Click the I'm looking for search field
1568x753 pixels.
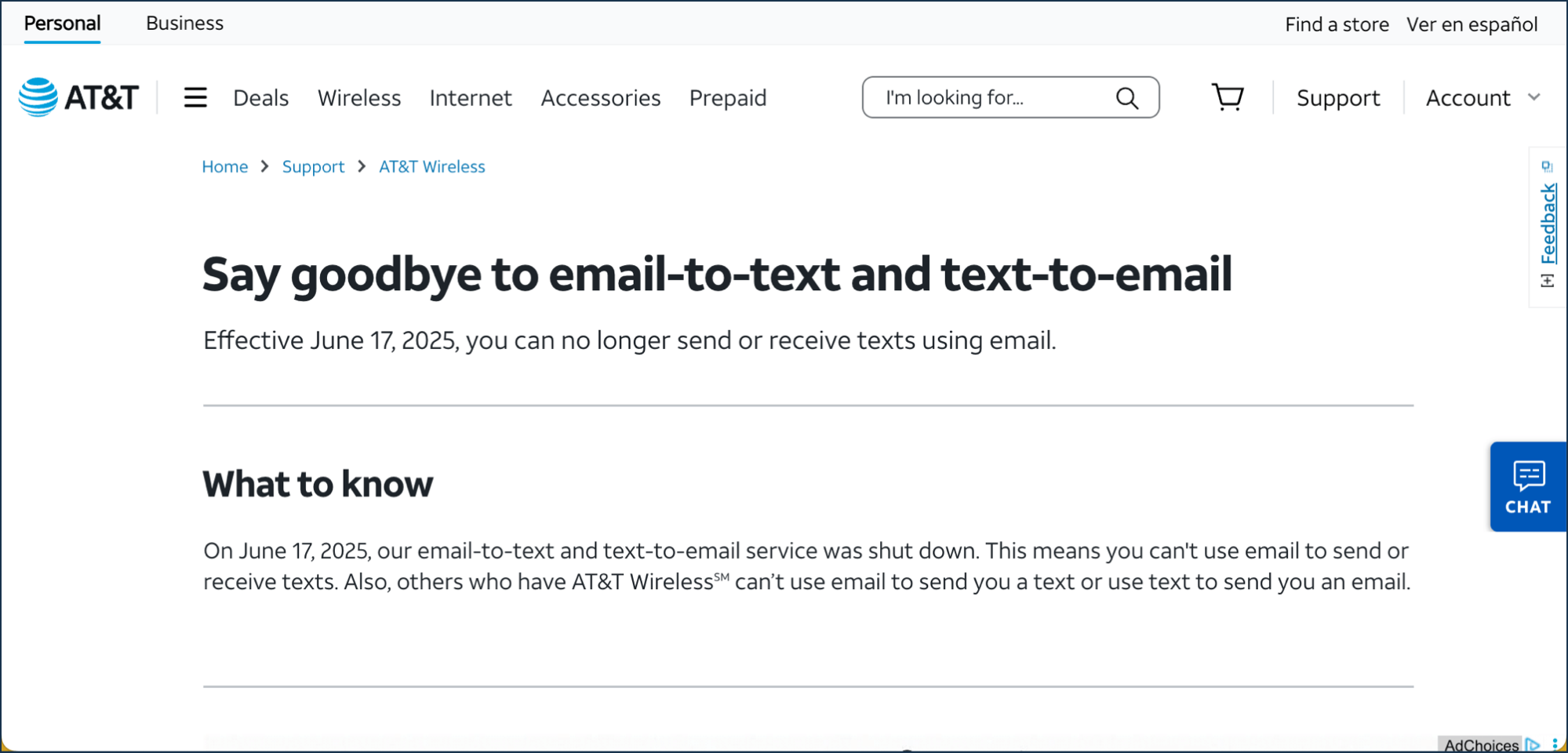pos(988,98)
